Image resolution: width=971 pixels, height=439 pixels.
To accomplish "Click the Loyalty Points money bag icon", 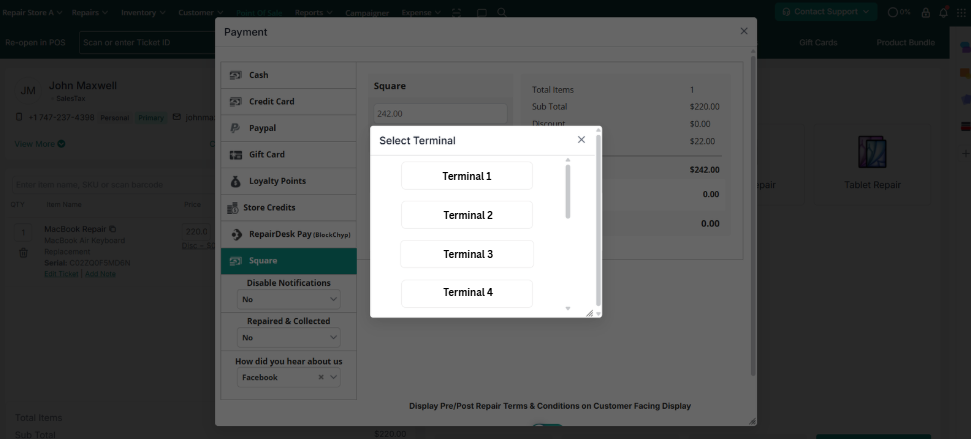I will pyautogui.click(x=235, y=181).
